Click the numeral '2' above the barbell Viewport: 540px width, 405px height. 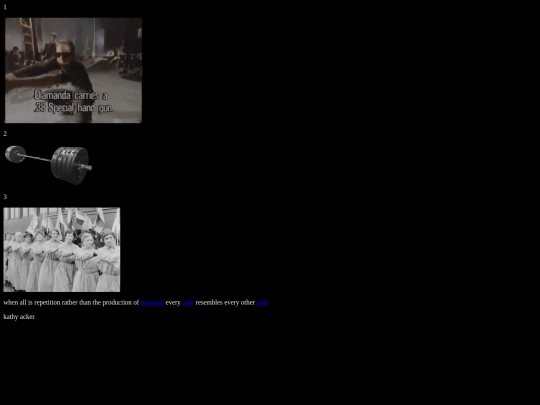click(5, 134)
